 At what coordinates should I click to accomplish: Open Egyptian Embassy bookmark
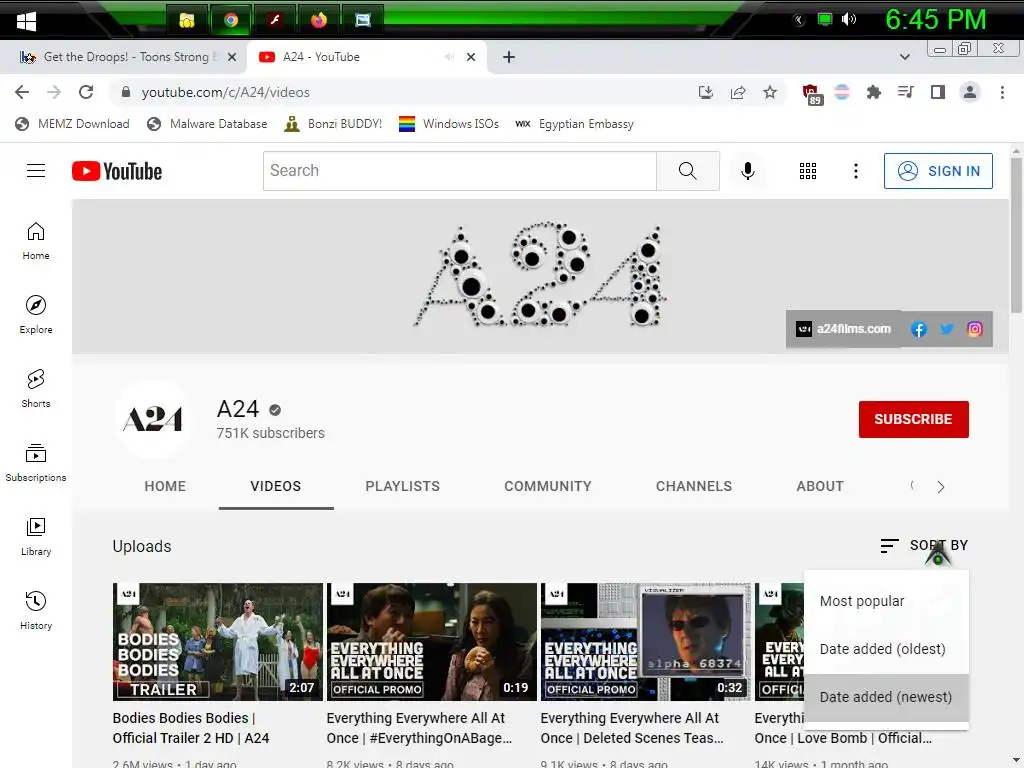(575, 124)
